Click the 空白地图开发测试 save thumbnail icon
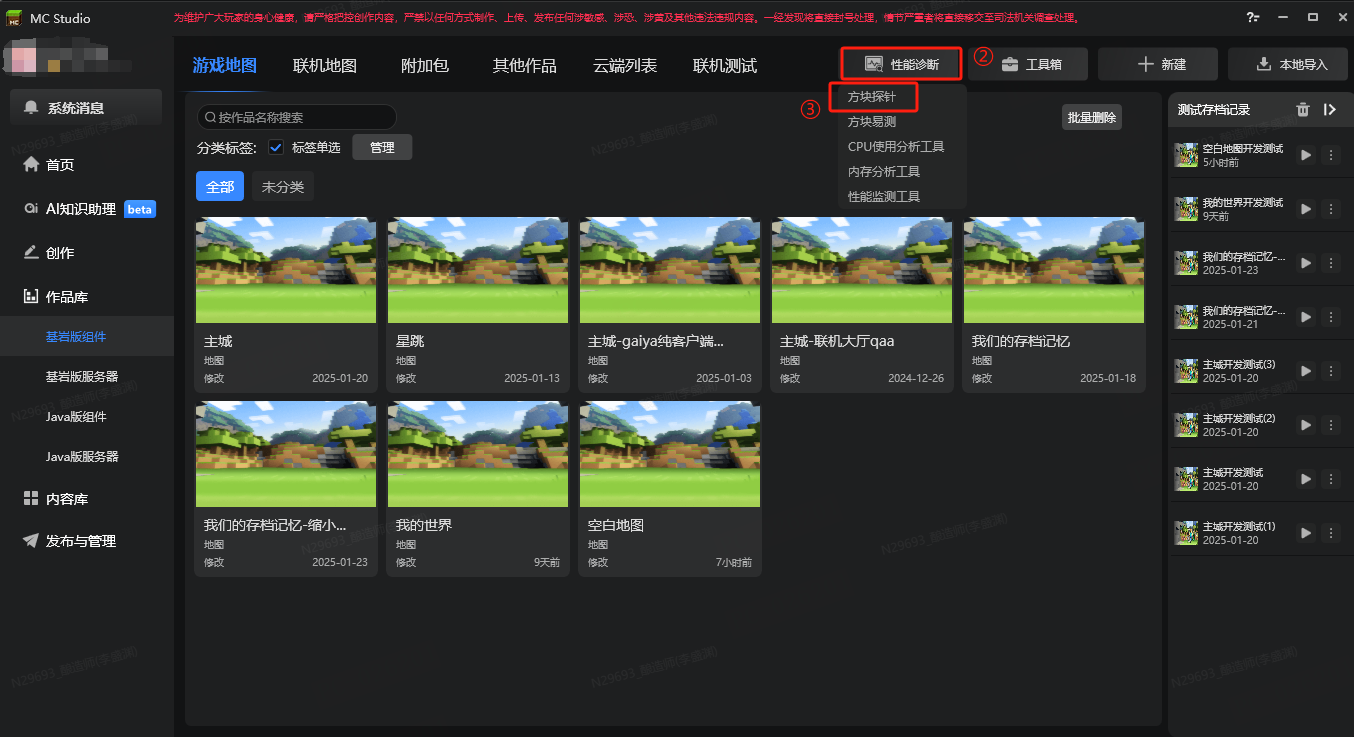 1186,155
